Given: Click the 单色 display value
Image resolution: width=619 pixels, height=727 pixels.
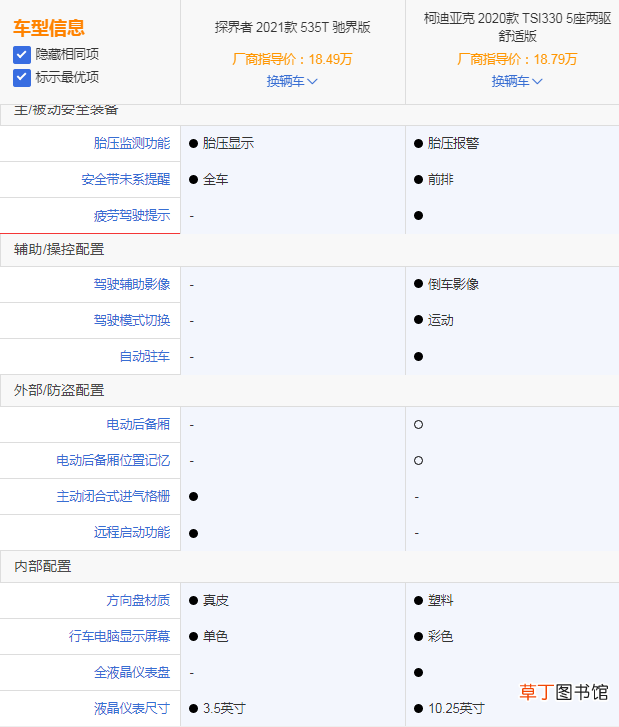Looking at the screenshot, I should 216,636.
